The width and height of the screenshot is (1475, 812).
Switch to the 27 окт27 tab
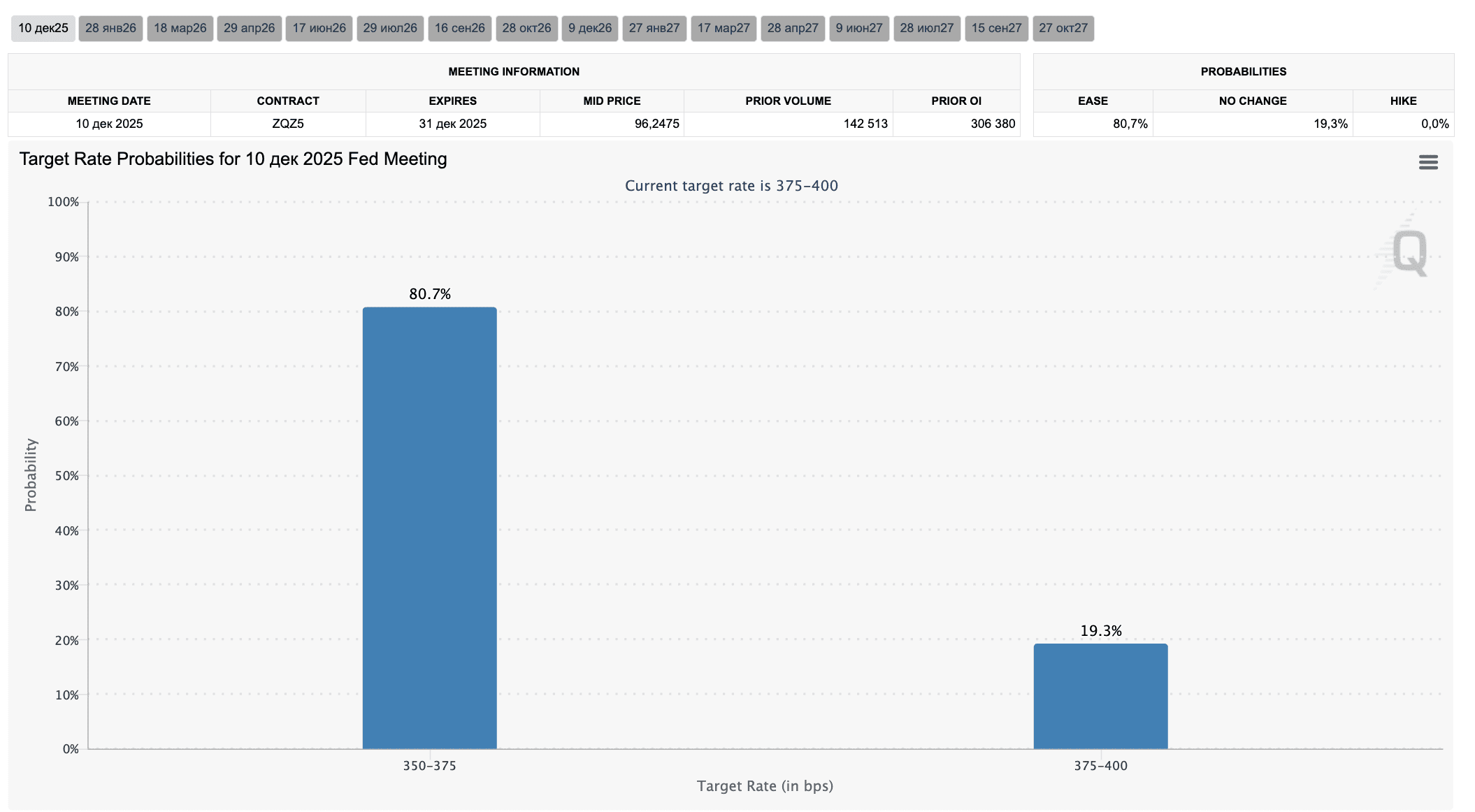[x=1063, y=29]
